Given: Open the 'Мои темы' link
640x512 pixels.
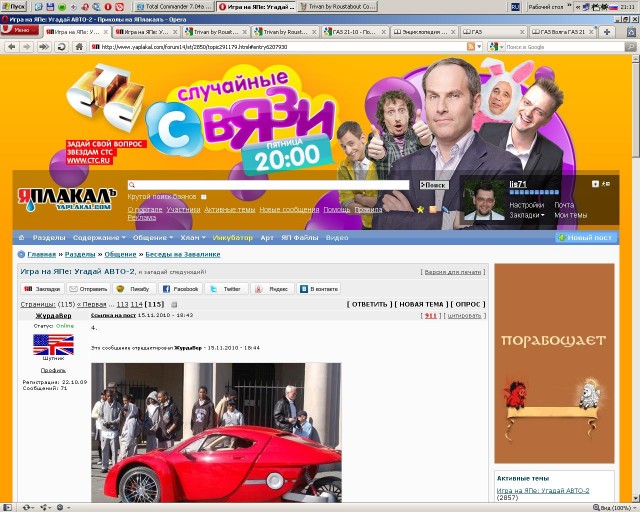Looking at the screenshot, I should (571, 215).
